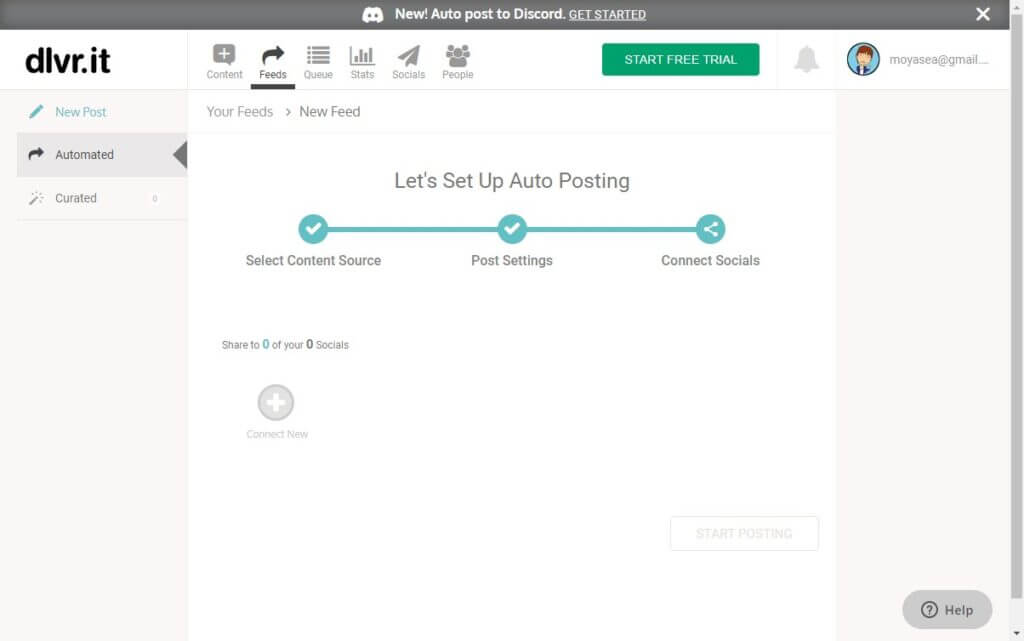1024x641 pixels.
Task: Return to the Post Settings step
Action: (x=512, y=229)
